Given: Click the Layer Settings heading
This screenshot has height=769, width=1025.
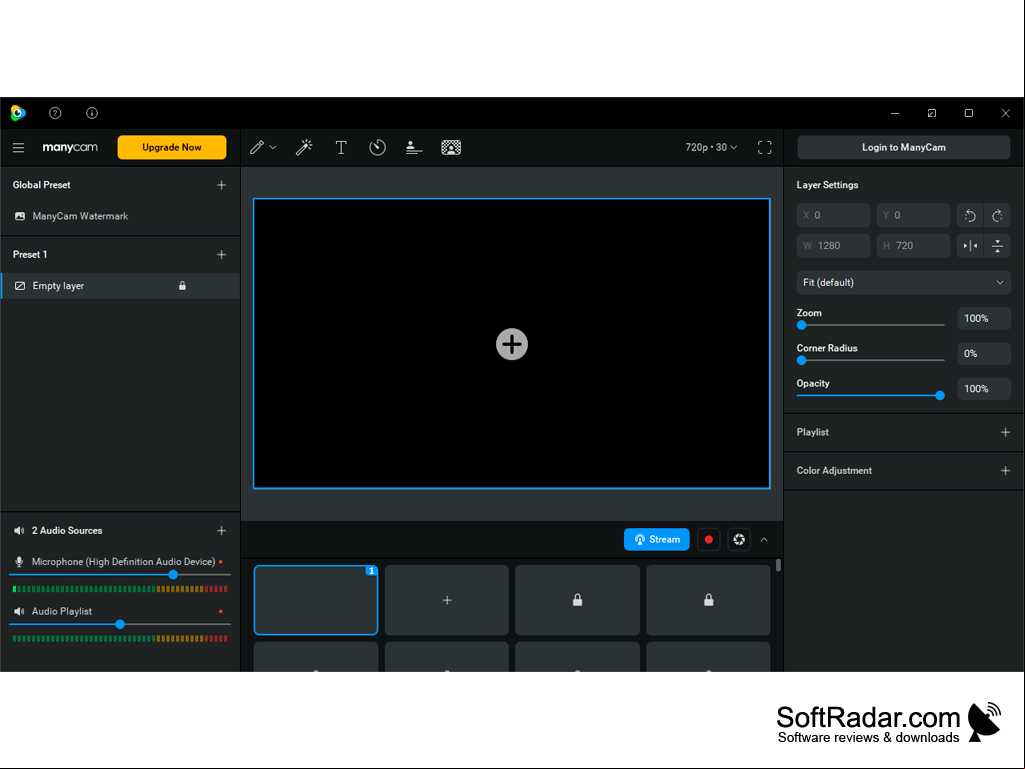Looking at the screenshot, I should (x=827, y=185).
